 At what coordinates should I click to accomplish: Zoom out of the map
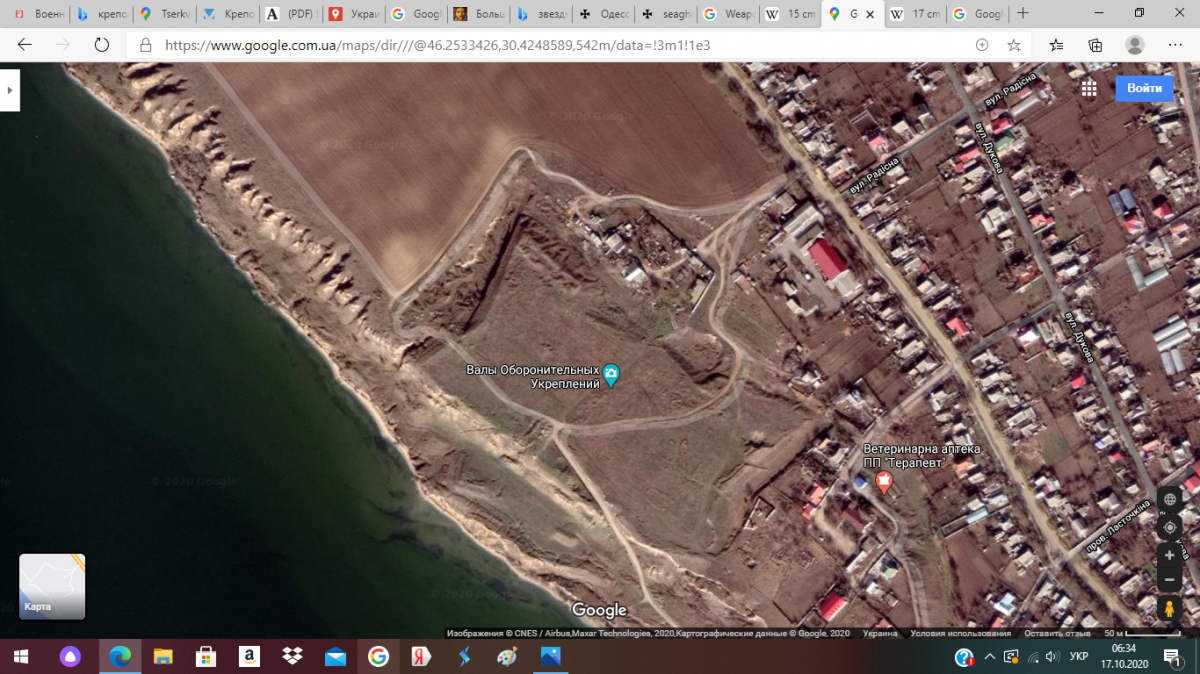[1169, 579]
